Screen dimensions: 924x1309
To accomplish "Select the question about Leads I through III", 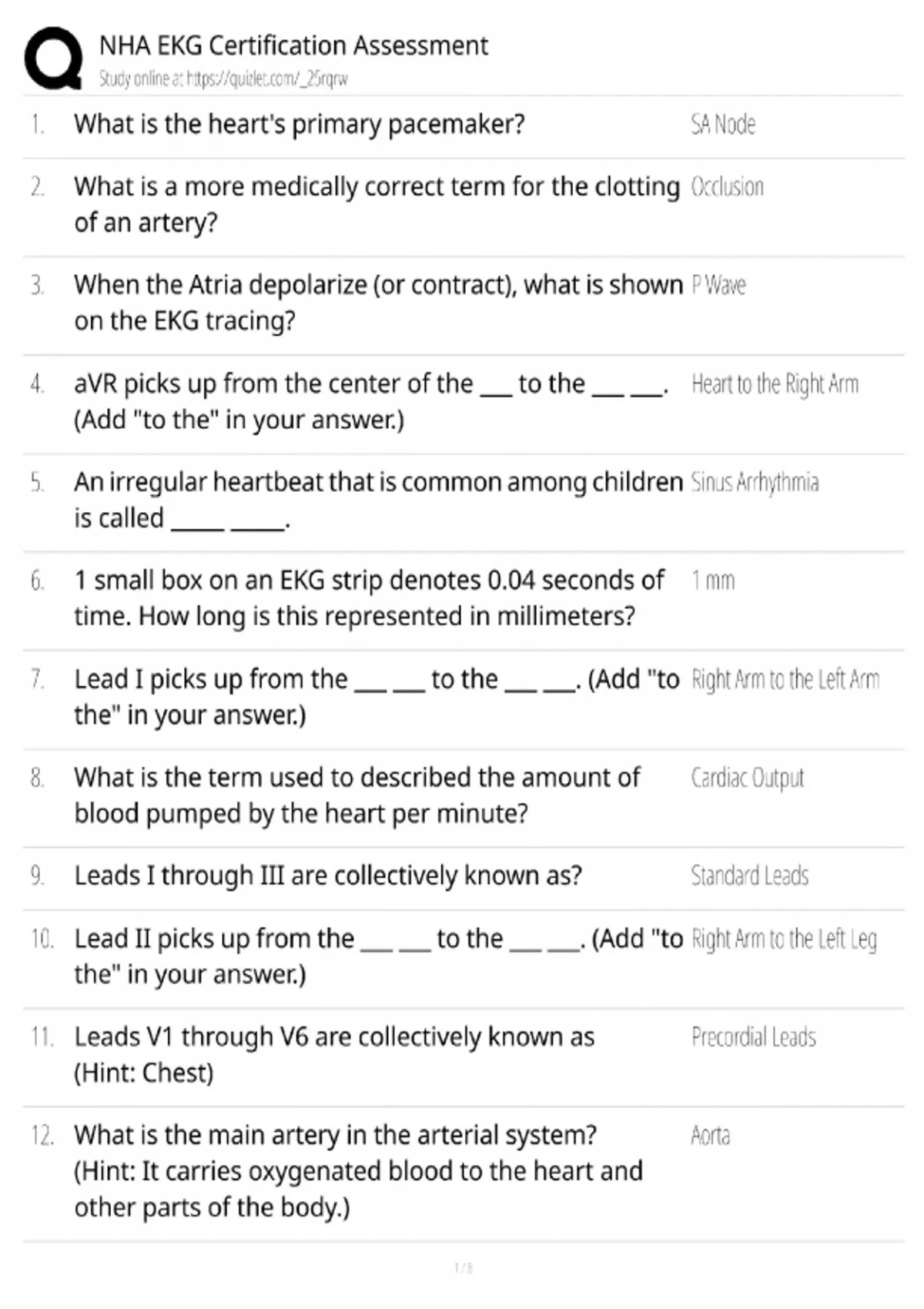I will tap(328, 876).
